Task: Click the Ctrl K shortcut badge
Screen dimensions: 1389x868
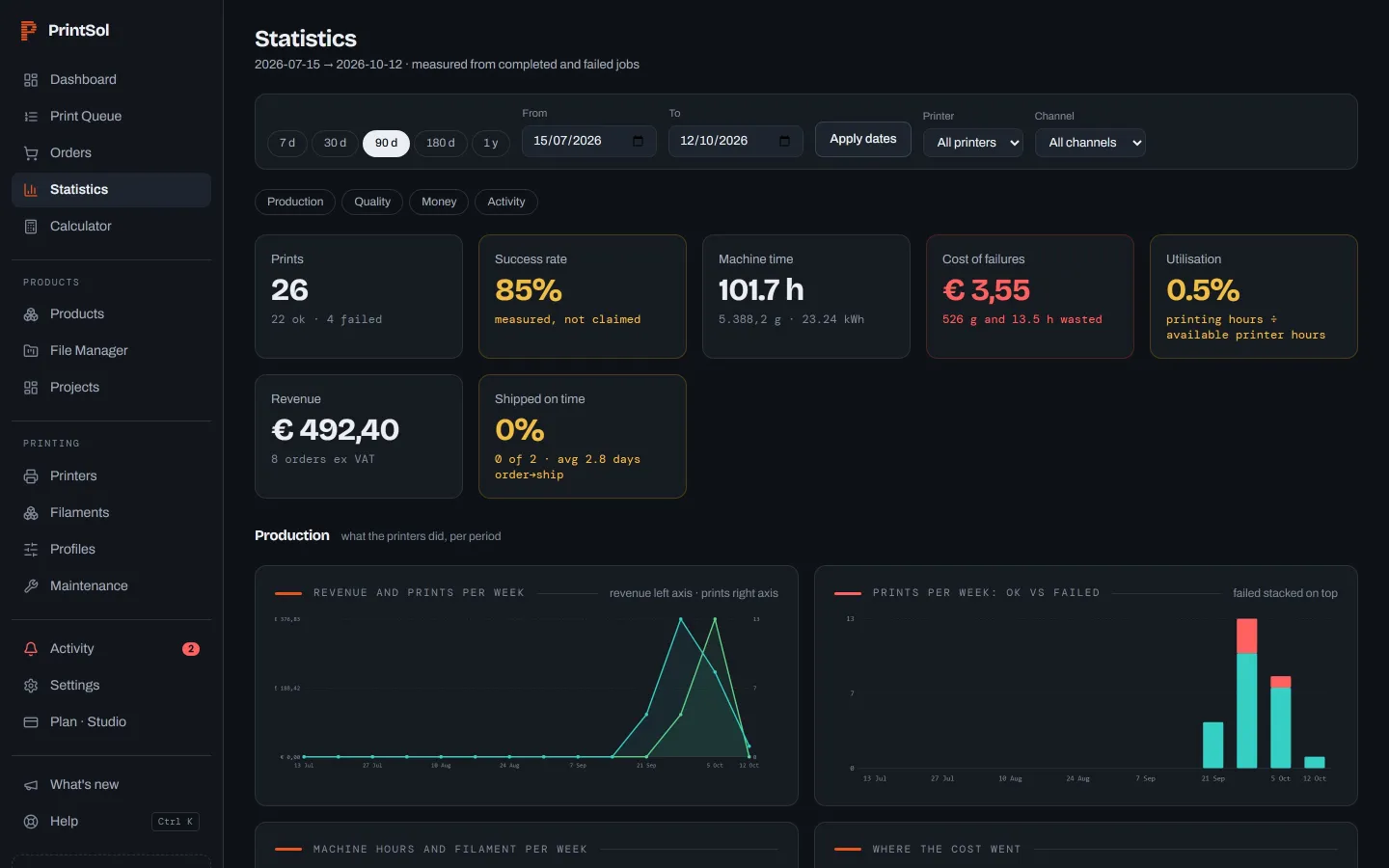Action: click(176, 822)
